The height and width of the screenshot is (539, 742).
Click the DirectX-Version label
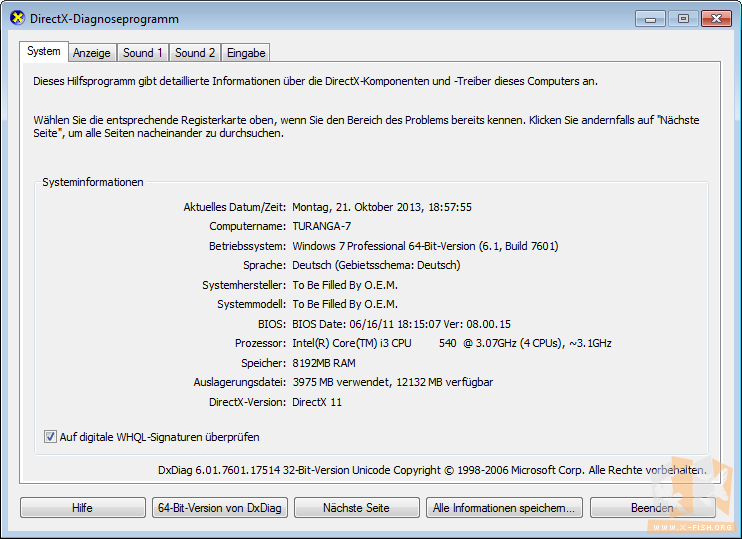247,402
